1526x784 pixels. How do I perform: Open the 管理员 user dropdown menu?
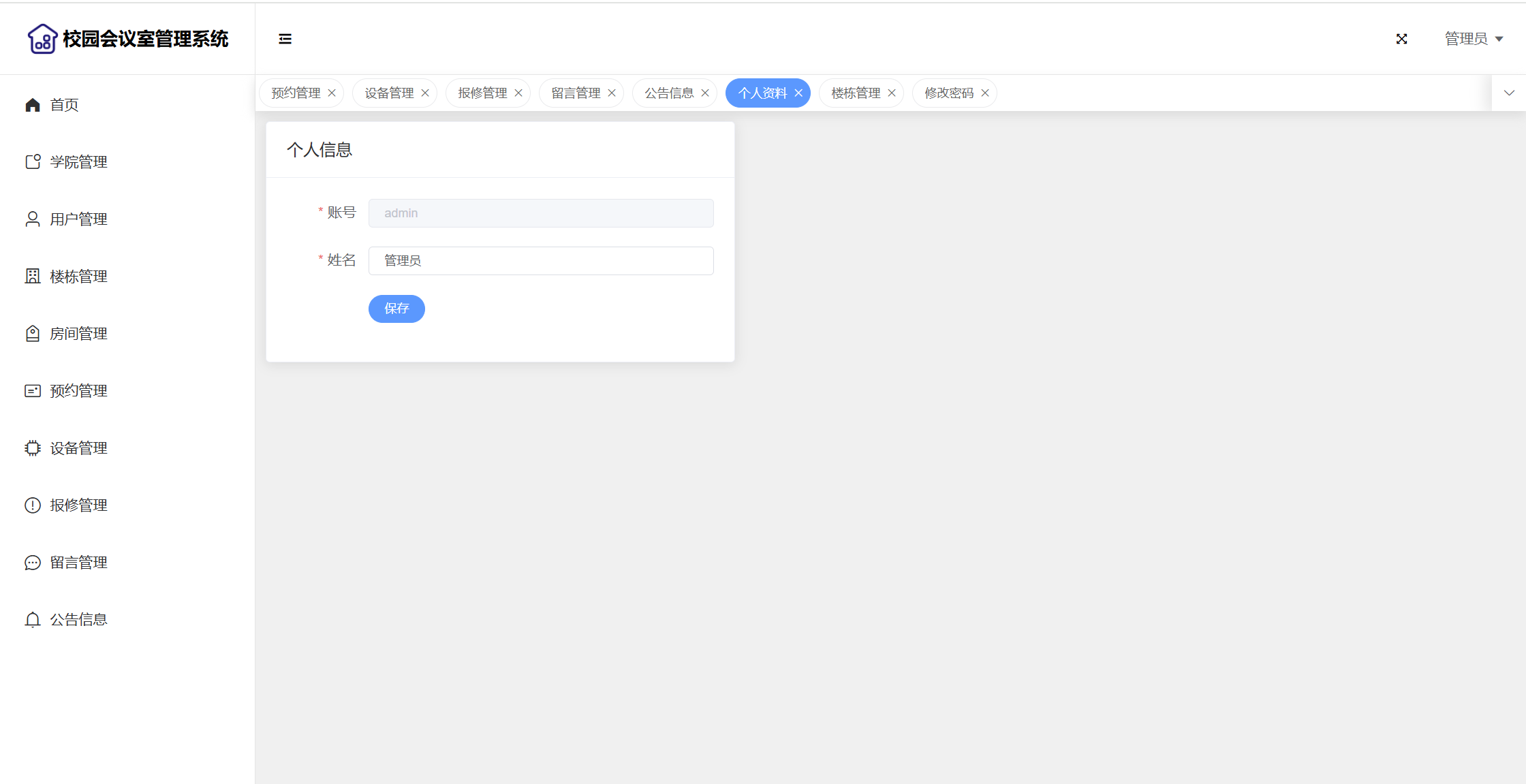[1474, 39]
